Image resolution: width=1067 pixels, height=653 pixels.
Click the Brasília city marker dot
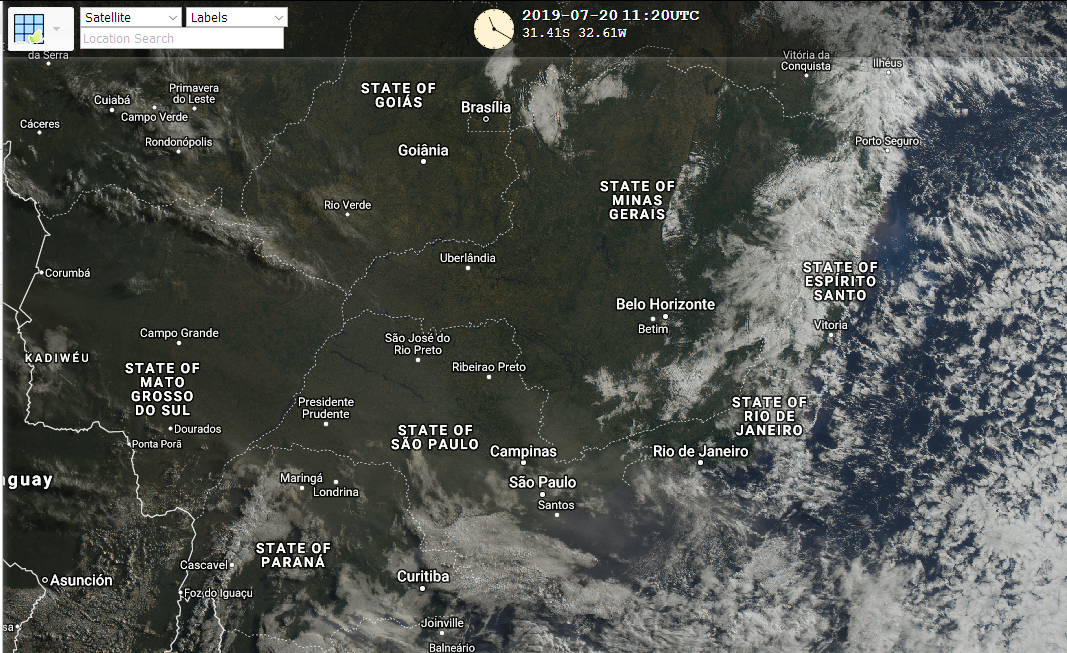pyautogui.click(x=486, y=120)
